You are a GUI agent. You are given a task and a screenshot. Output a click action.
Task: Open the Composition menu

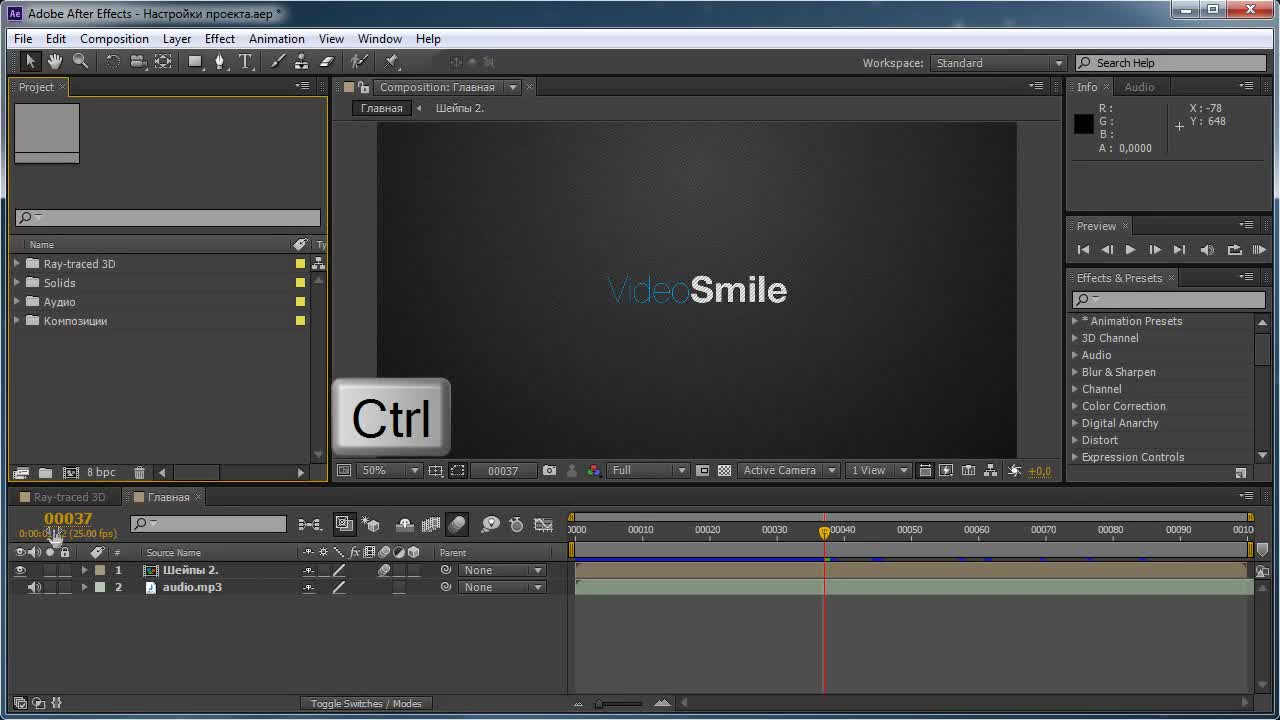(x=114, y=39)
